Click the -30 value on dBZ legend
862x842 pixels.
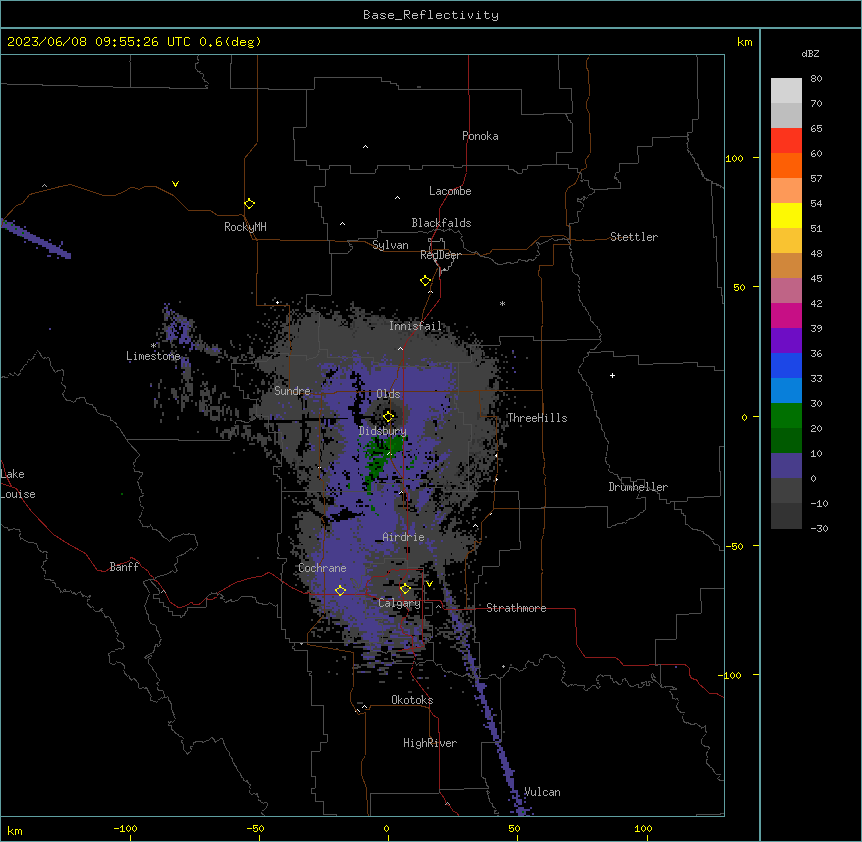tap(819, 529)
